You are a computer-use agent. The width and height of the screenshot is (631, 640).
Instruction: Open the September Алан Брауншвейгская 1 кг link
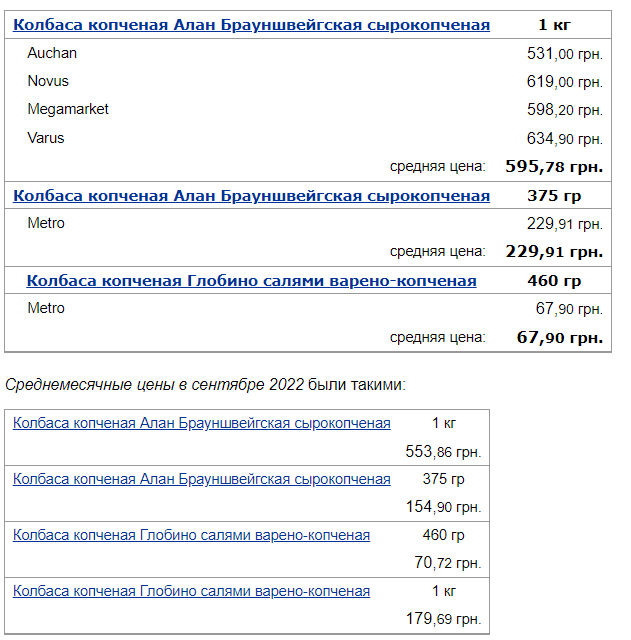(x=202, y=423)
